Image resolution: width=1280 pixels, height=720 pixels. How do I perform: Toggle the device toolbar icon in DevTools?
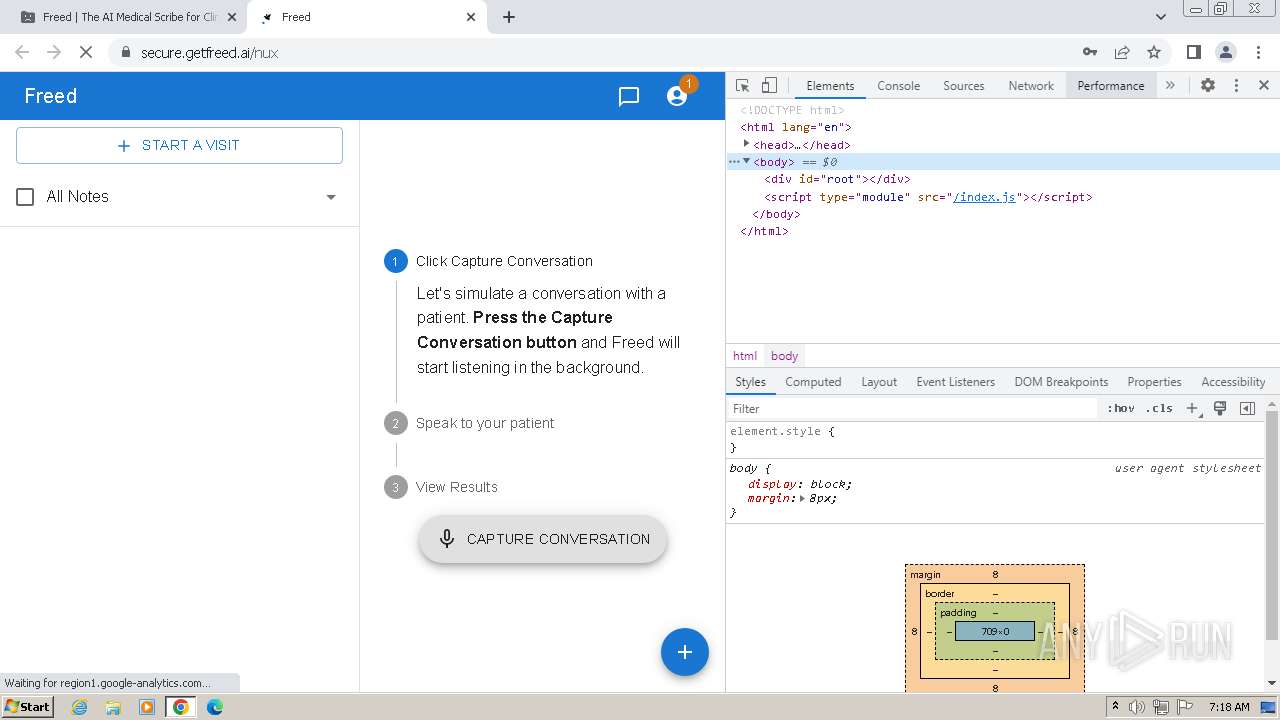coord(769,86)
